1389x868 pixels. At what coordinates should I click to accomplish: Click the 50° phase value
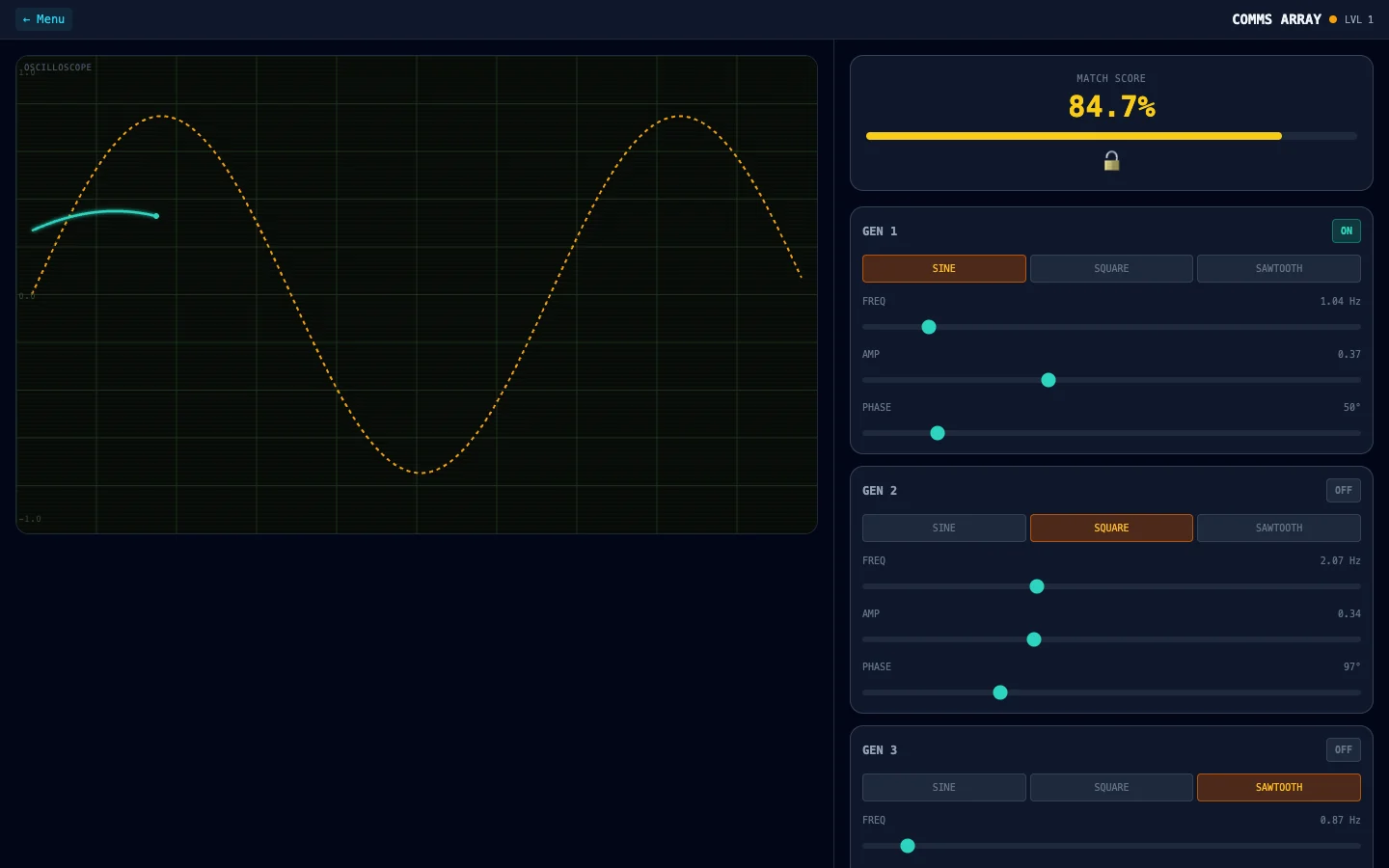(1351, 407)
